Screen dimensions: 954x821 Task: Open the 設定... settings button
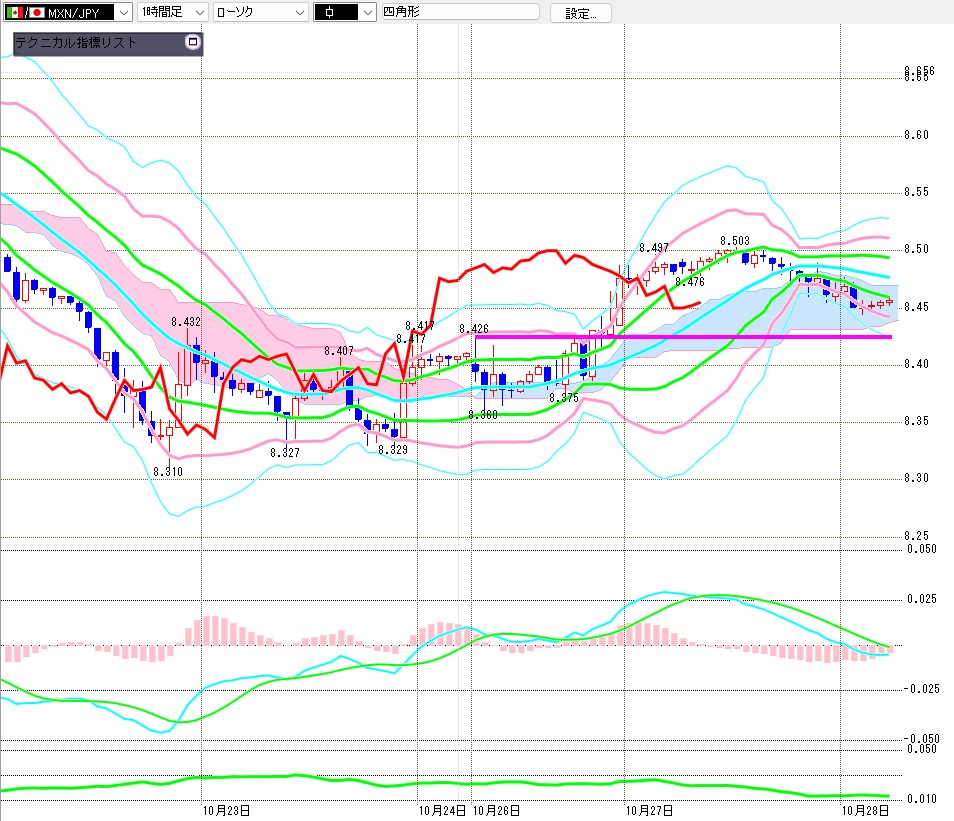pyautogui.click(x=581, y=13)
